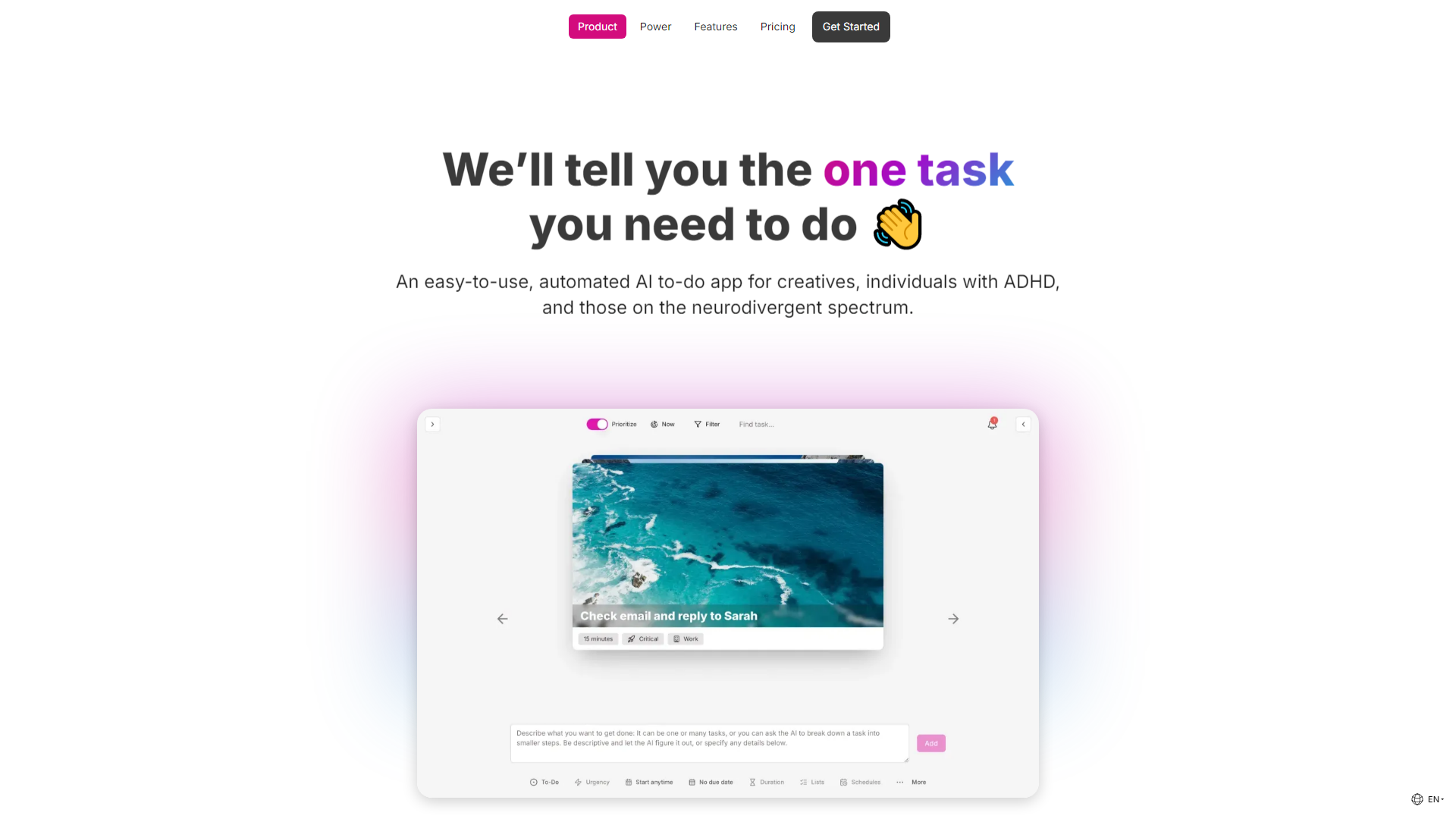Expand the 'Schedules' filter option

click(x=862, y=782)
